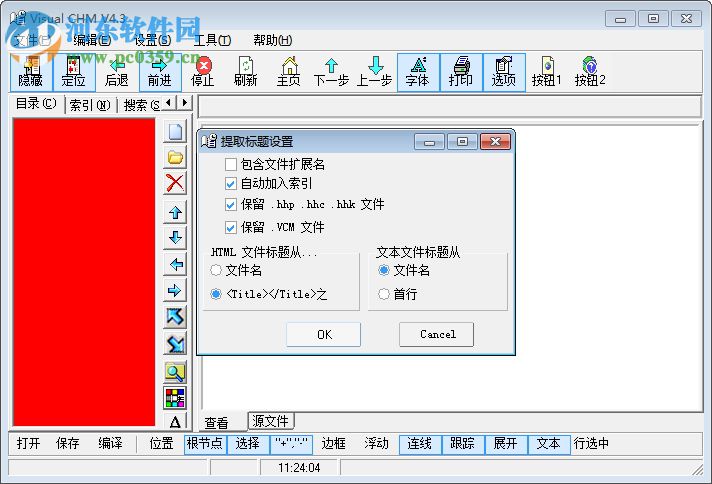712x484 pixels.
Task: Click the 上一步 down-arrow toolbar icon
Action: click(x=375, y=72)
